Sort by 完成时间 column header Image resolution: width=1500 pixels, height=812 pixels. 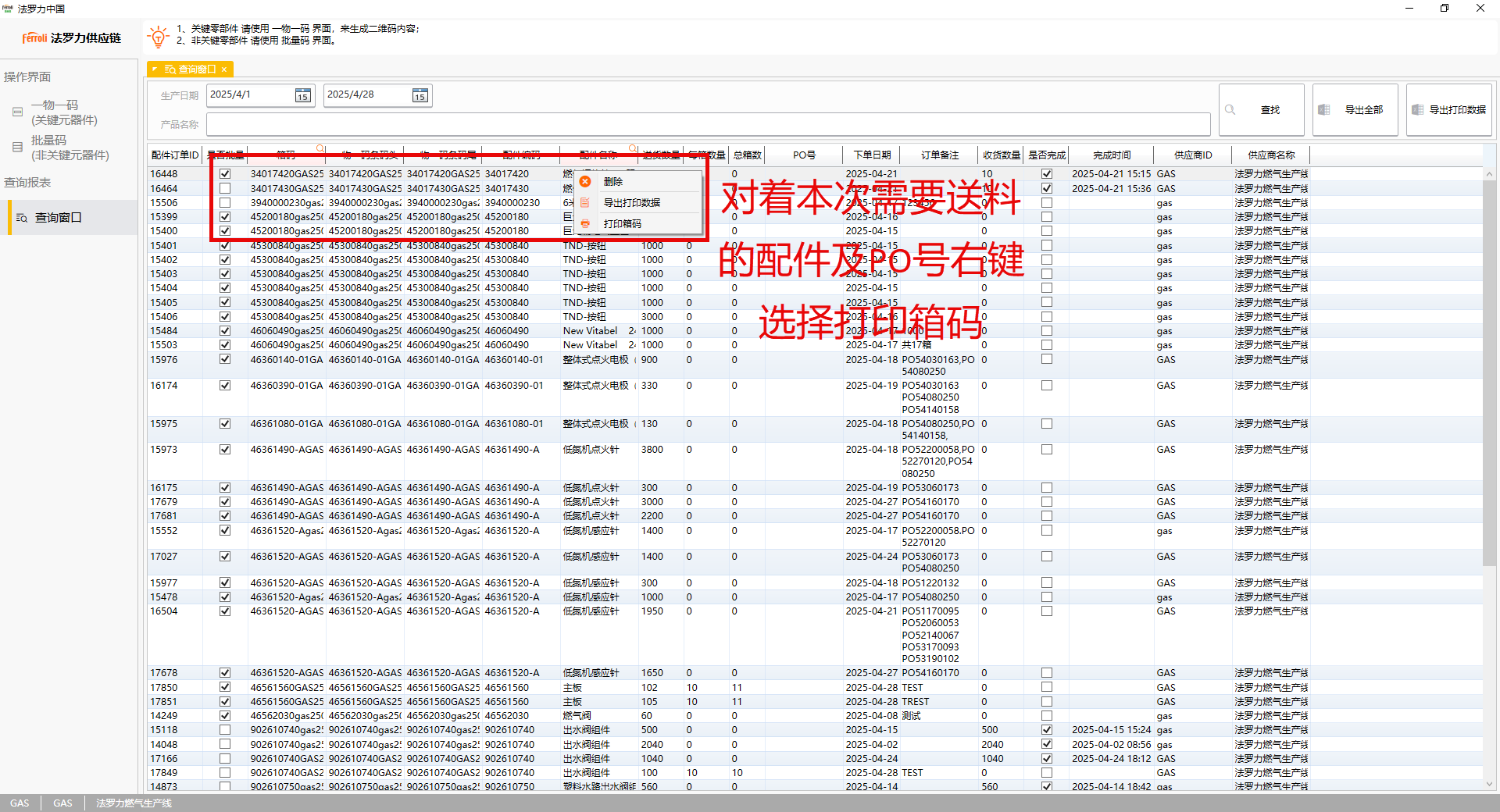click(1112, 155)
